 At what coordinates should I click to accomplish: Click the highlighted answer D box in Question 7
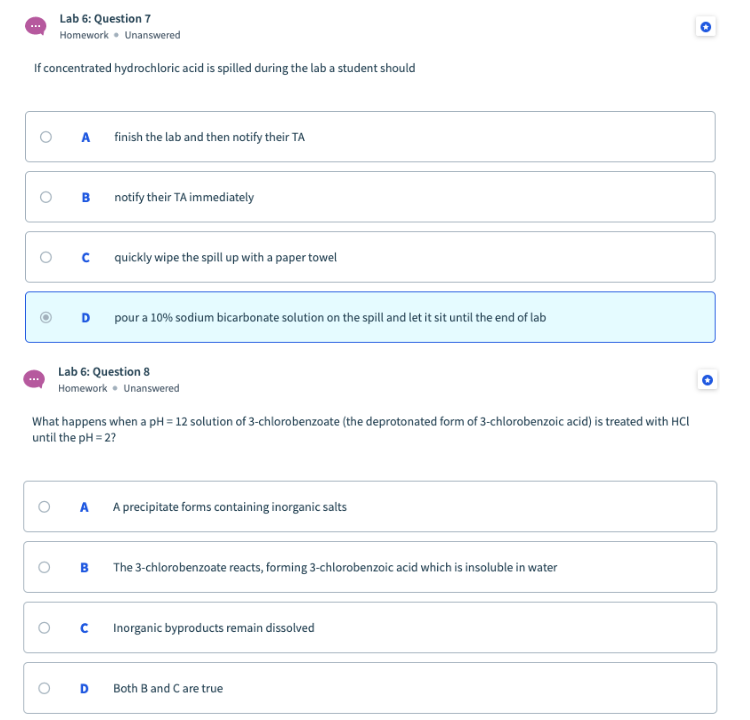[x=370, y=317]
